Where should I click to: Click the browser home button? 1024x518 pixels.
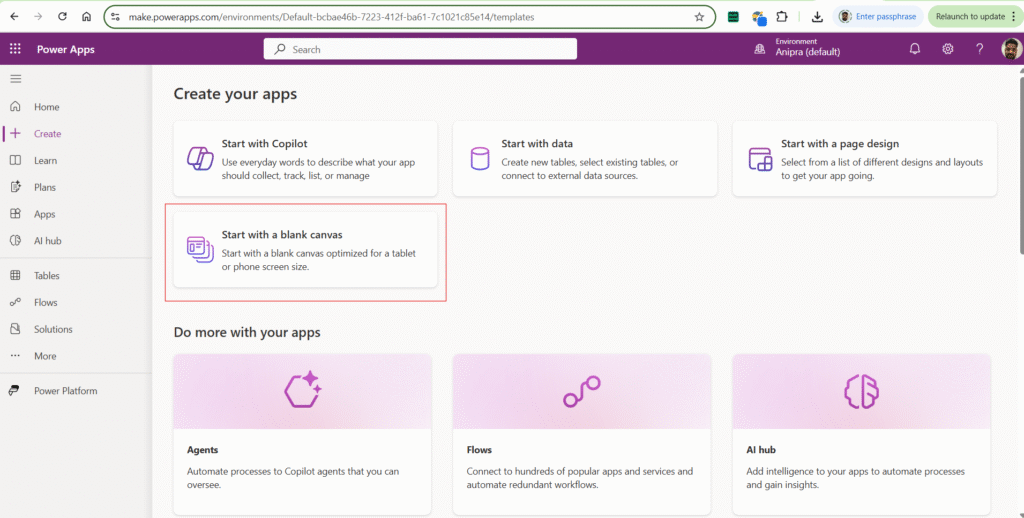click(86, 16)
